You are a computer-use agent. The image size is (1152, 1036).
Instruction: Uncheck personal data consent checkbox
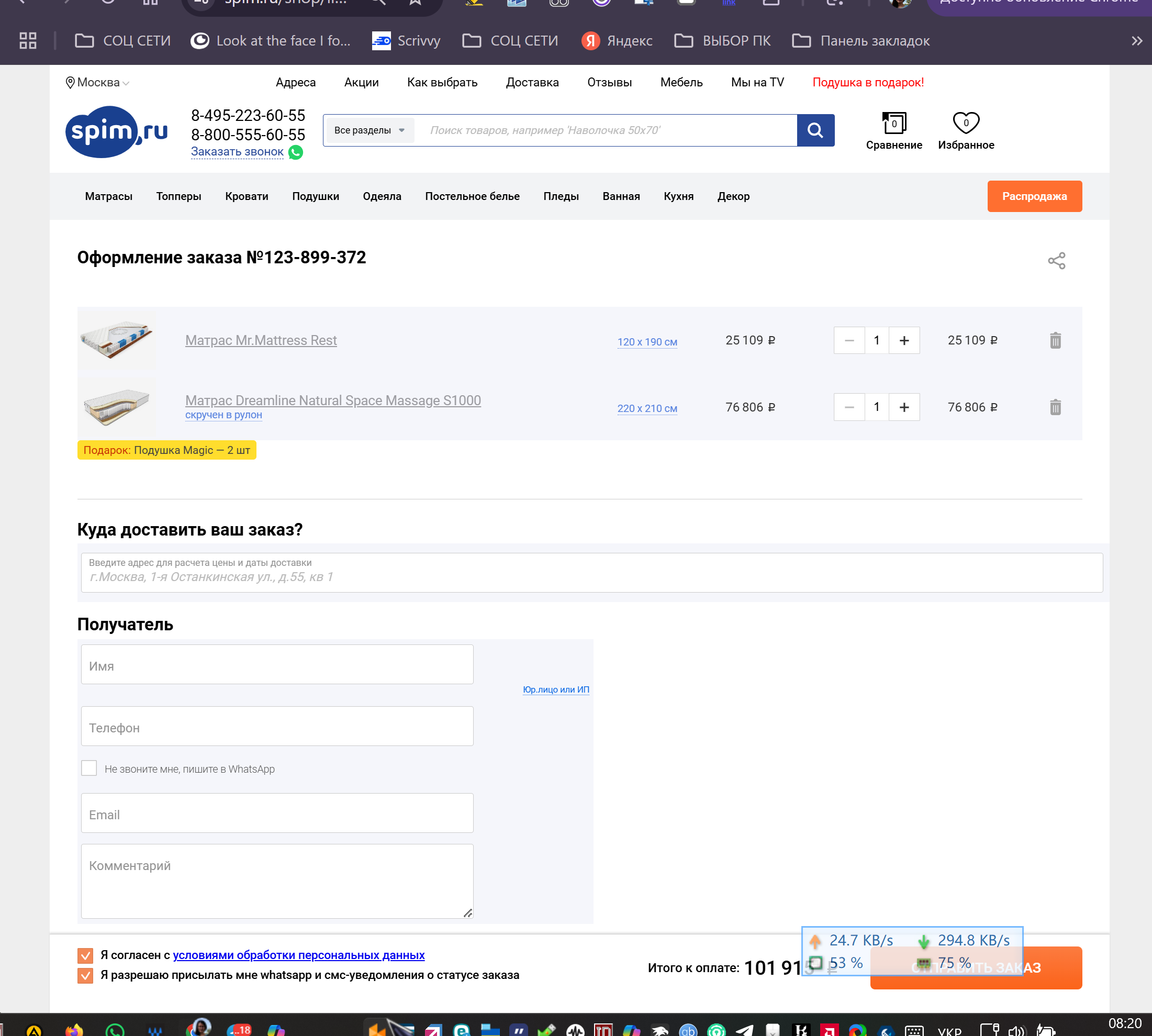85,955
